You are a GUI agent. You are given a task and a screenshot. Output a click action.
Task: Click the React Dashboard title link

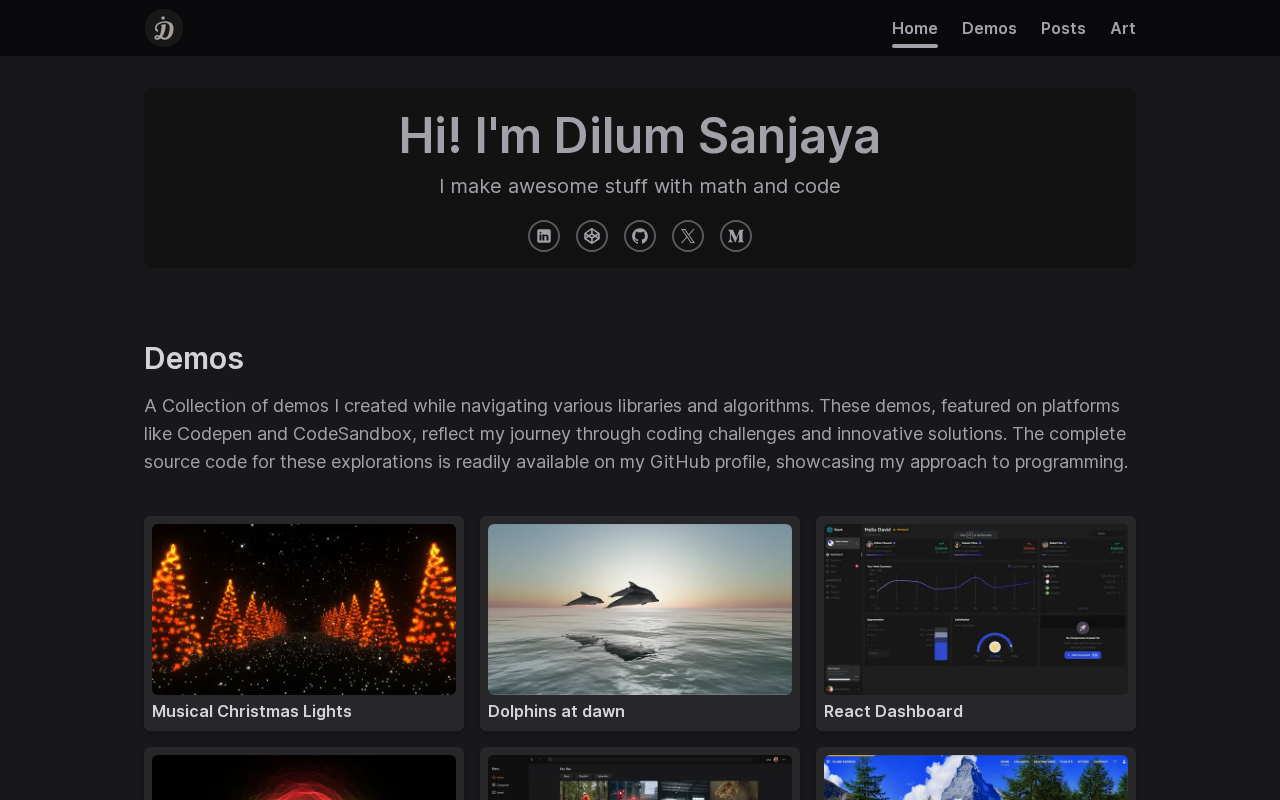coord(893,711)
